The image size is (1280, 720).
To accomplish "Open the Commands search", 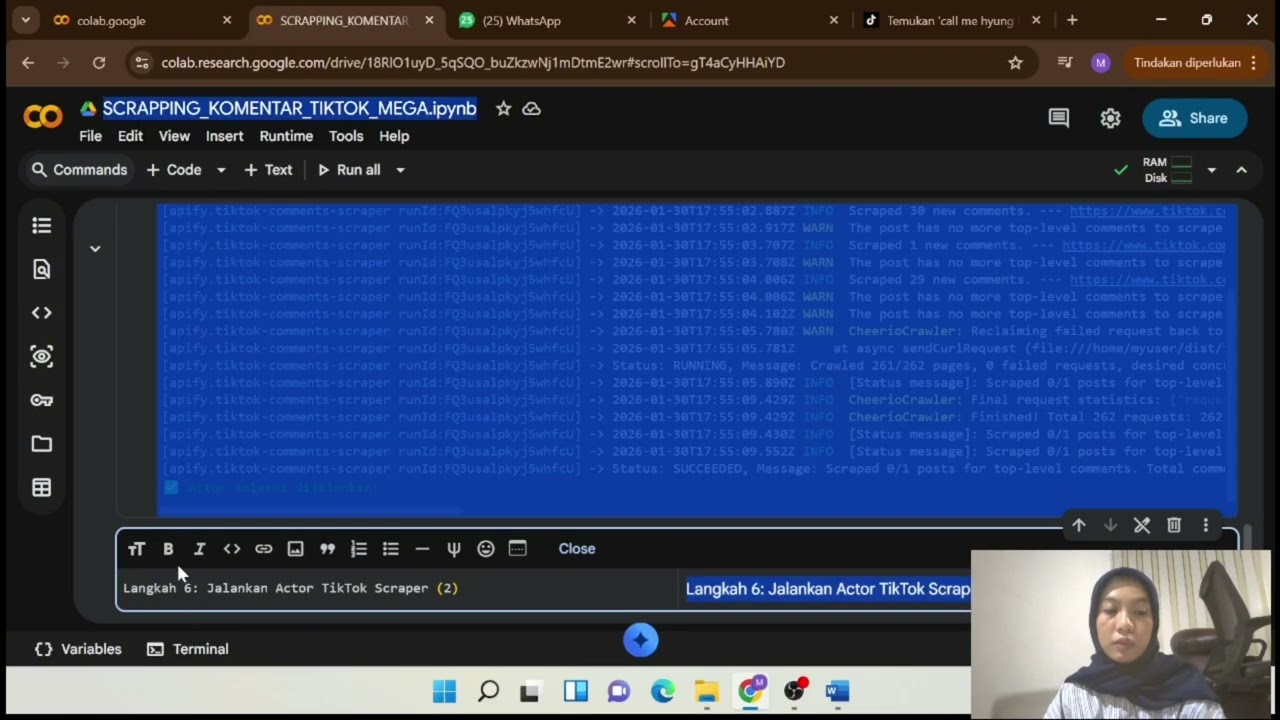I will click(x=79, y=170).
